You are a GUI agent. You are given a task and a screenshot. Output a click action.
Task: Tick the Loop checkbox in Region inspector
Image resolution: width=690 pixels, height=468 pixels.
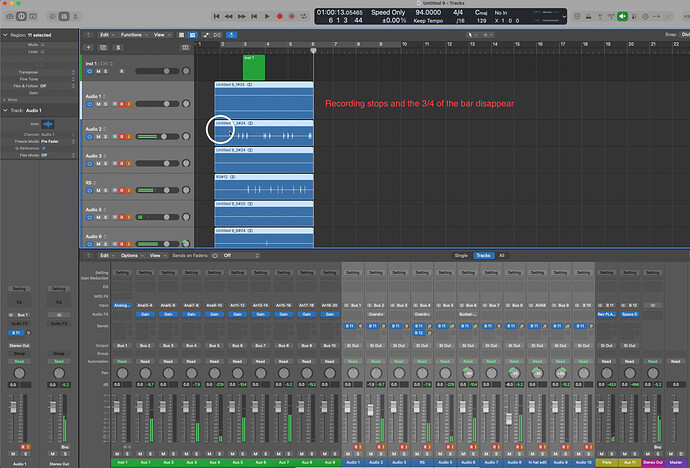[x=43, y=51]
